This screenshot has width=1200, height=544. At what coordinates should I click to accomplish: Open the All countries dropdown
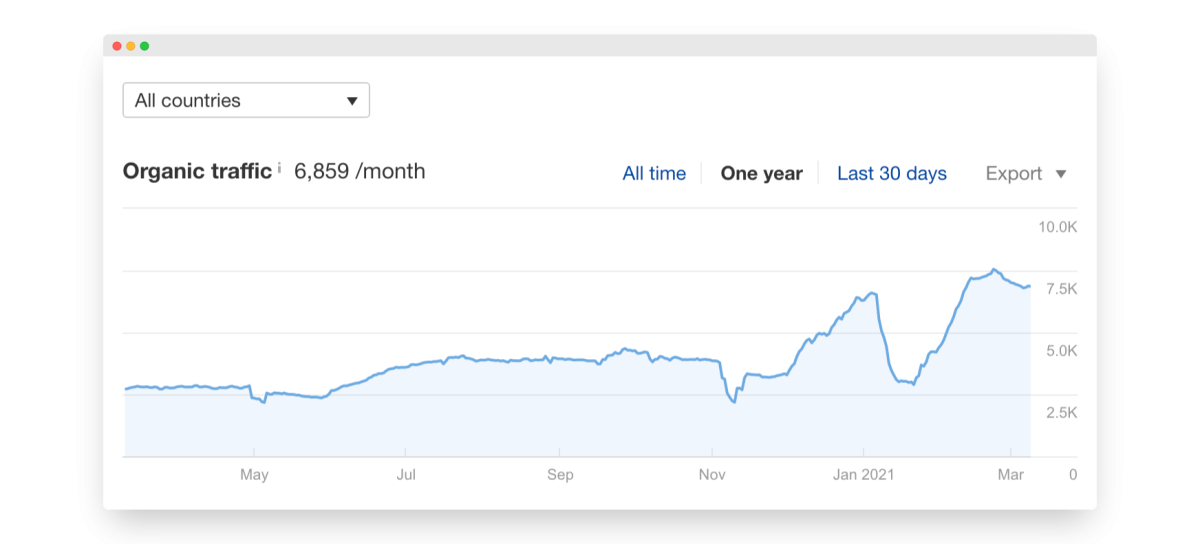(x=246, y=100)
